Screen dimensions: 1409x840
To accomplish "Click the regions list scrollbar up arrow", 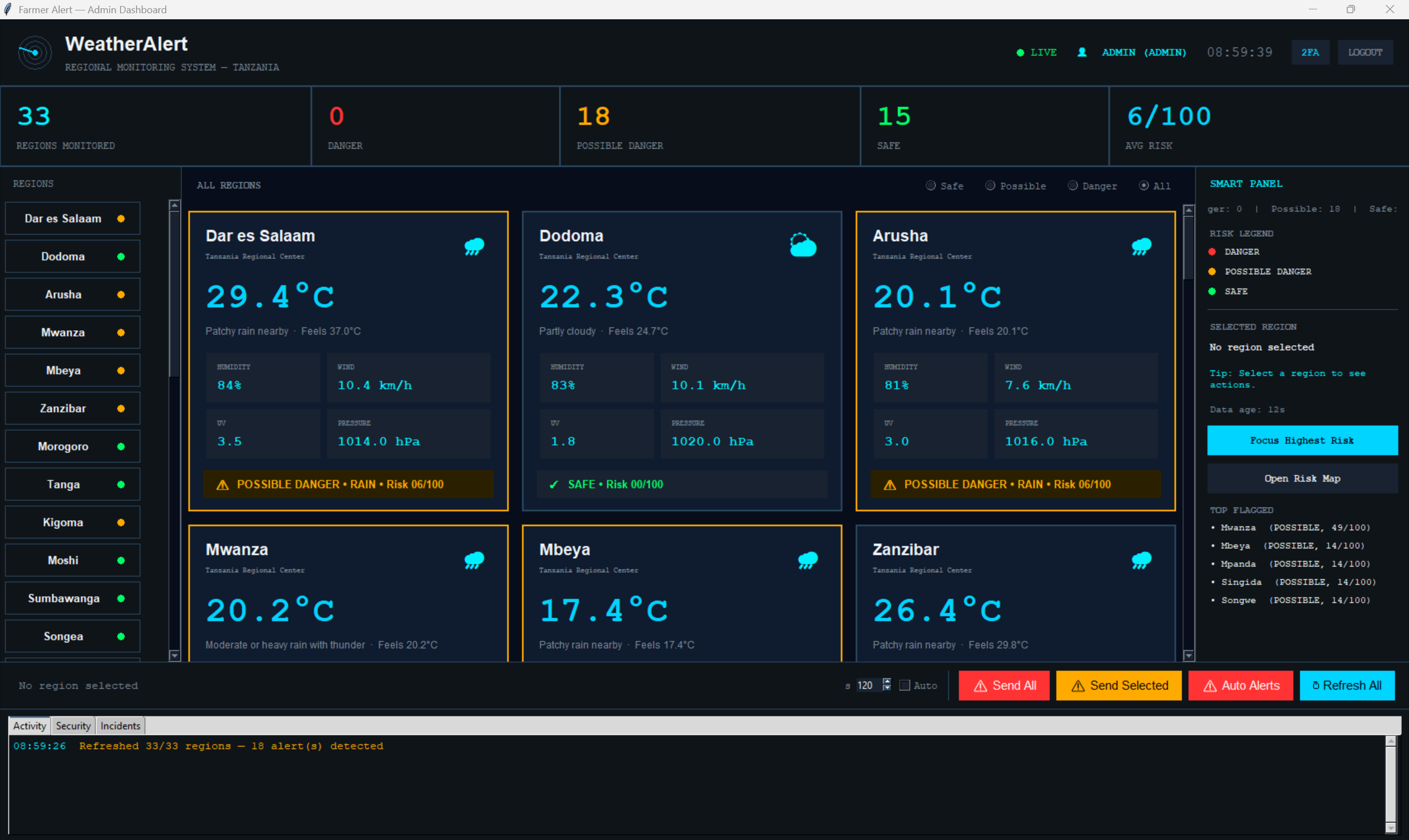I will (175, 205).
